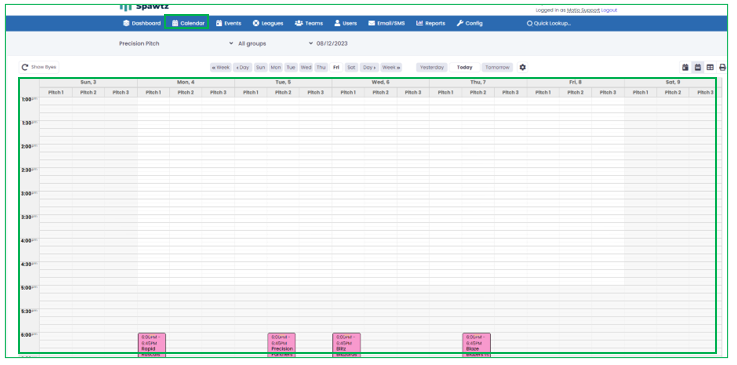
Task: Expand the Precision Pitch venue dropdown
Action: pyautogui.click(x=176, y=43)
